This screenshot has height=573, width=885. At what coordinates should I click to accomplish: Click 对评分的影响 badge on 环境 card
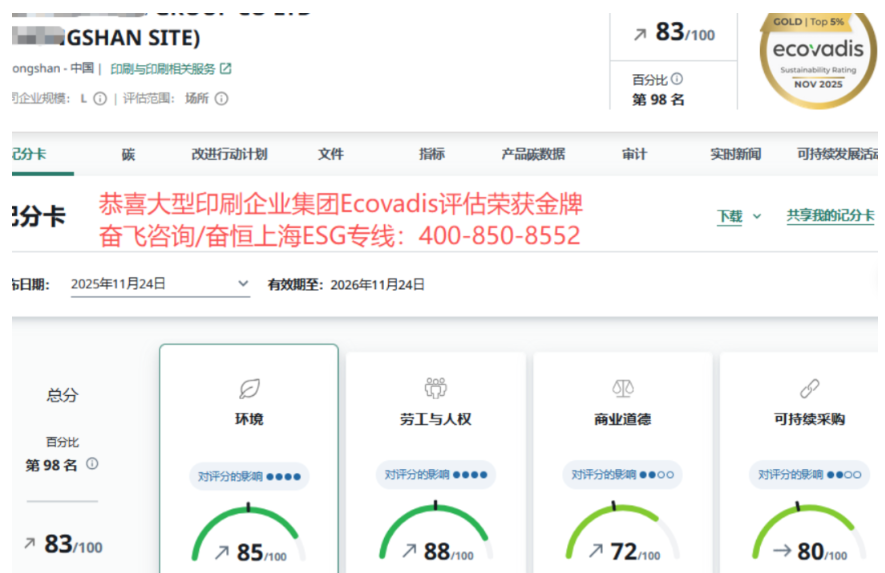(249, 476)
